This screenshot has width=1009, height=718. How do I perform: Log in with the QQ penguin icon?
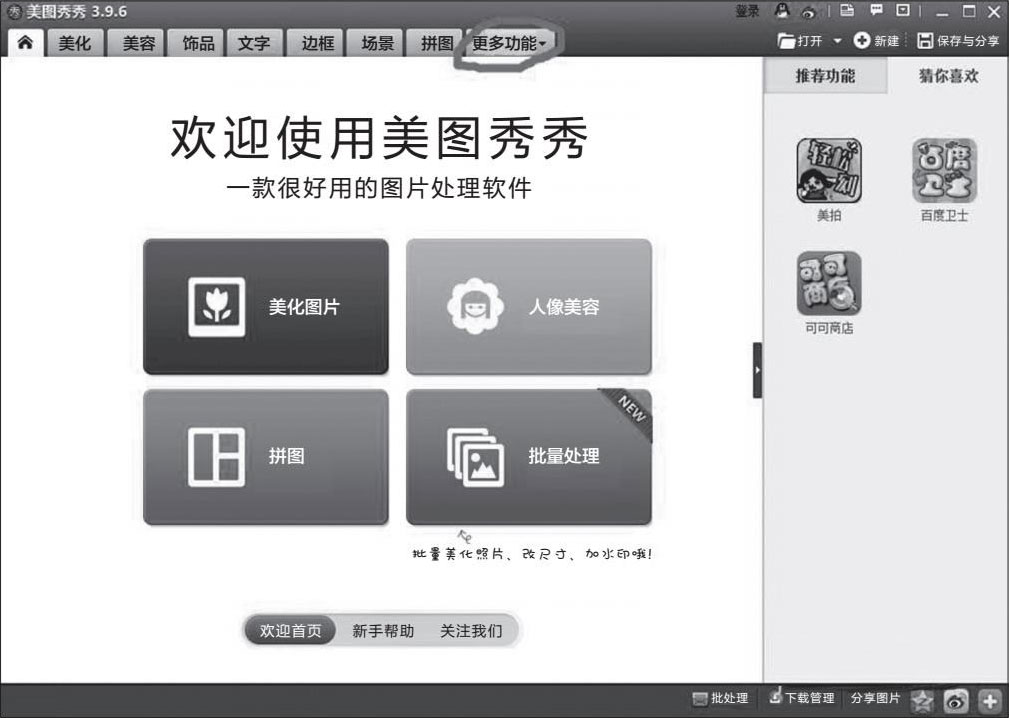pyautogui.click(x=782, y=11)
